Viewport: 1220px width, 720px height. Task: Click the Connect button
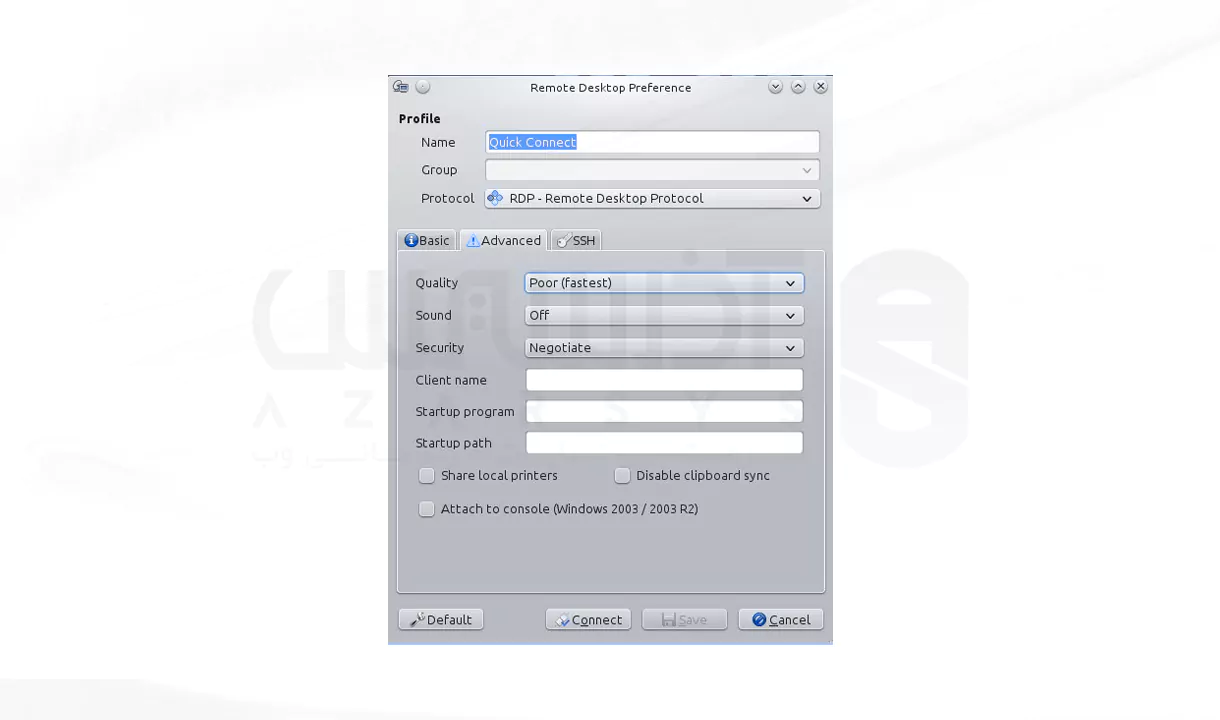tap(588, 620)
